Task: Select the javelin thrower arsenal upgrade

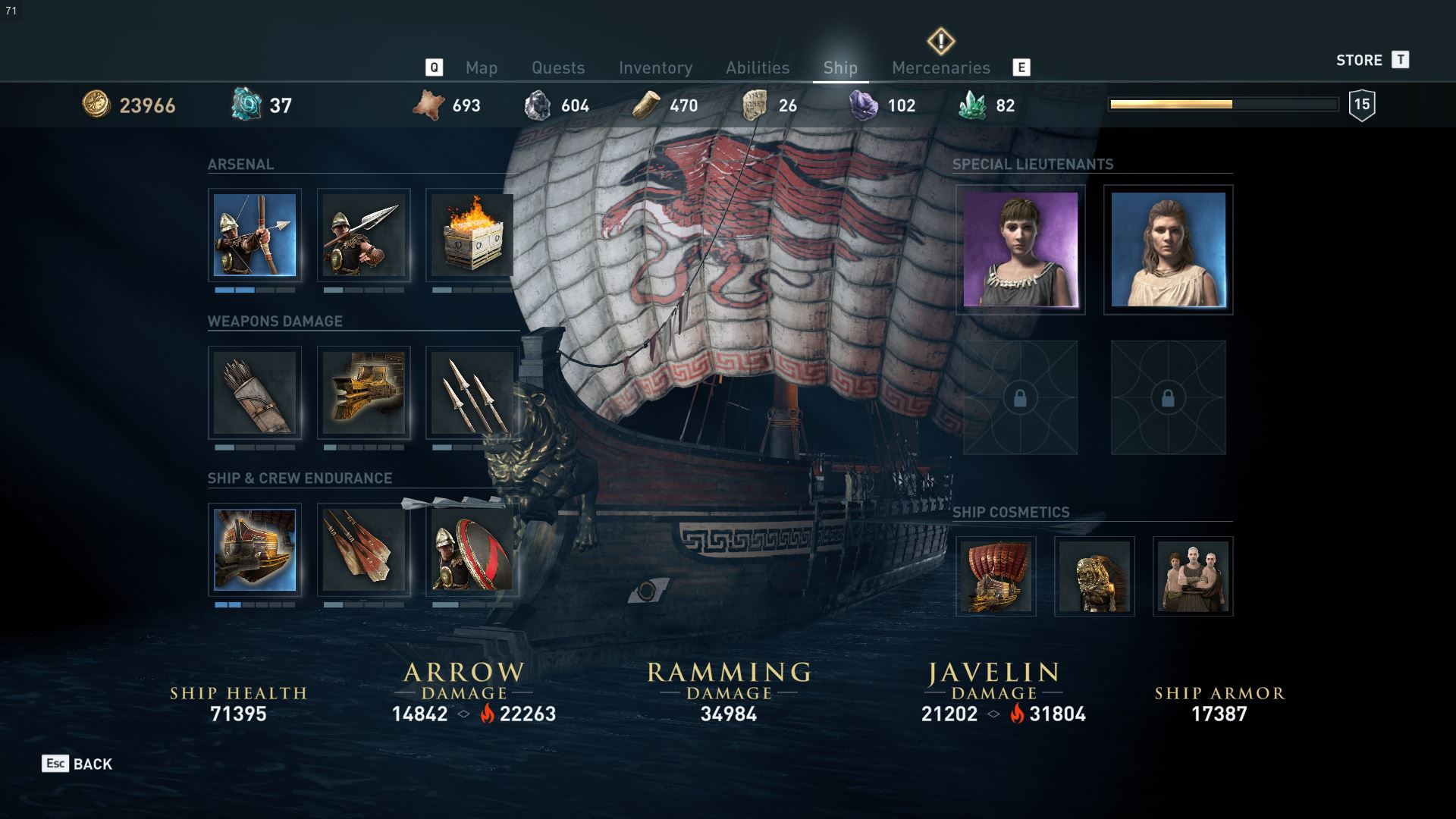Action: [x=364, y=235]
